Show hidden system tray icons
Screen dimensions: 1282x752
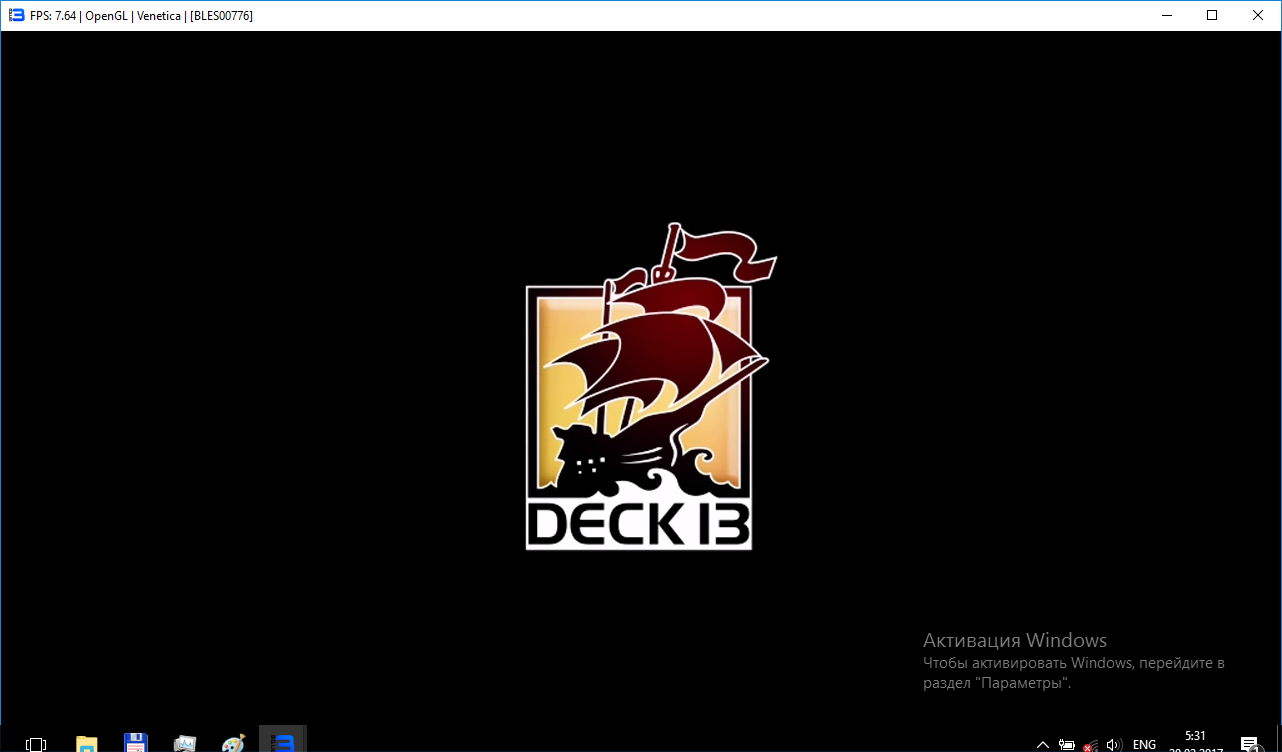point(1043,745)
